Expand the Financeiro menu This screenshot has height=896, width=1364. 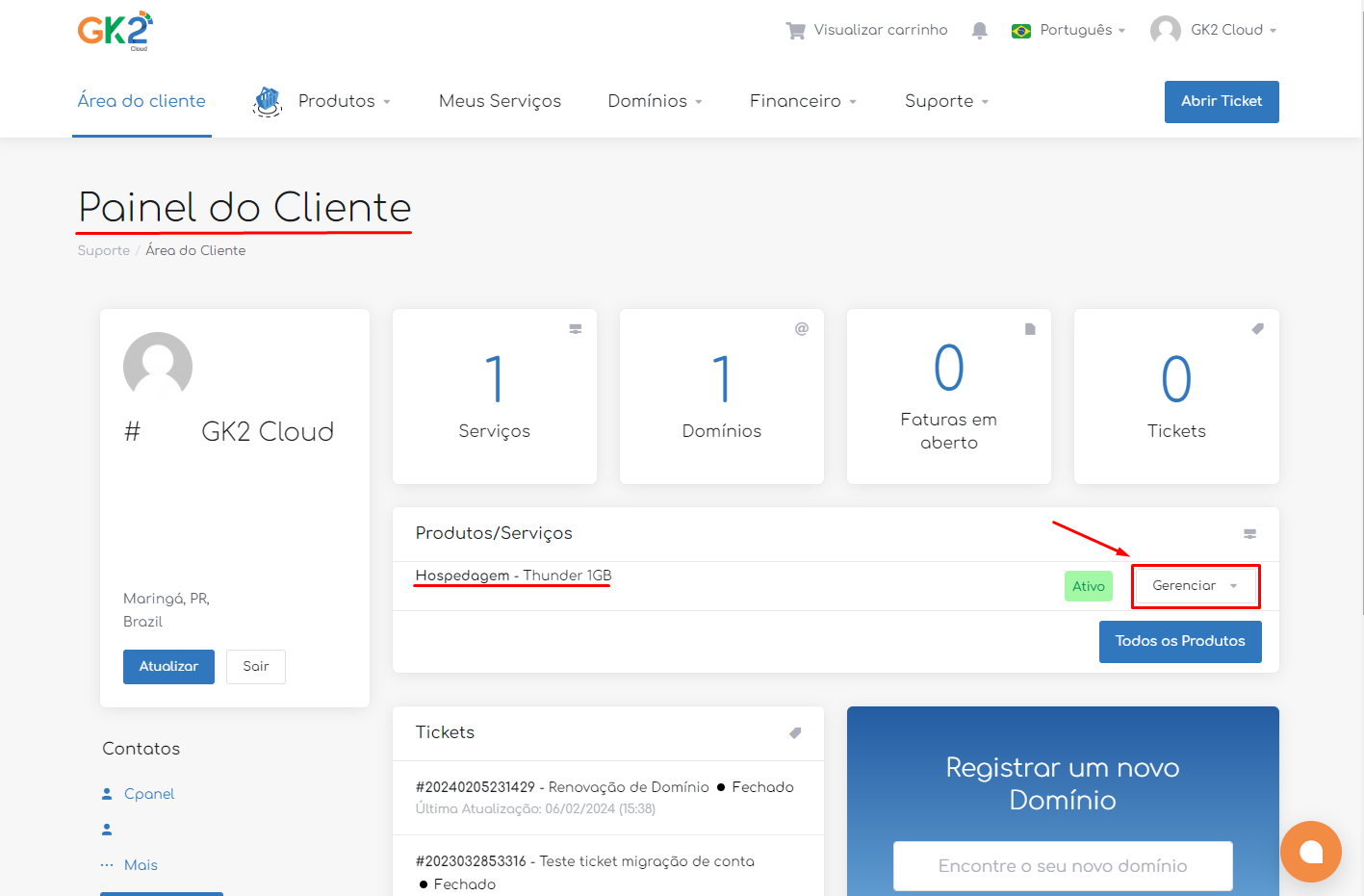coord(803,101)
